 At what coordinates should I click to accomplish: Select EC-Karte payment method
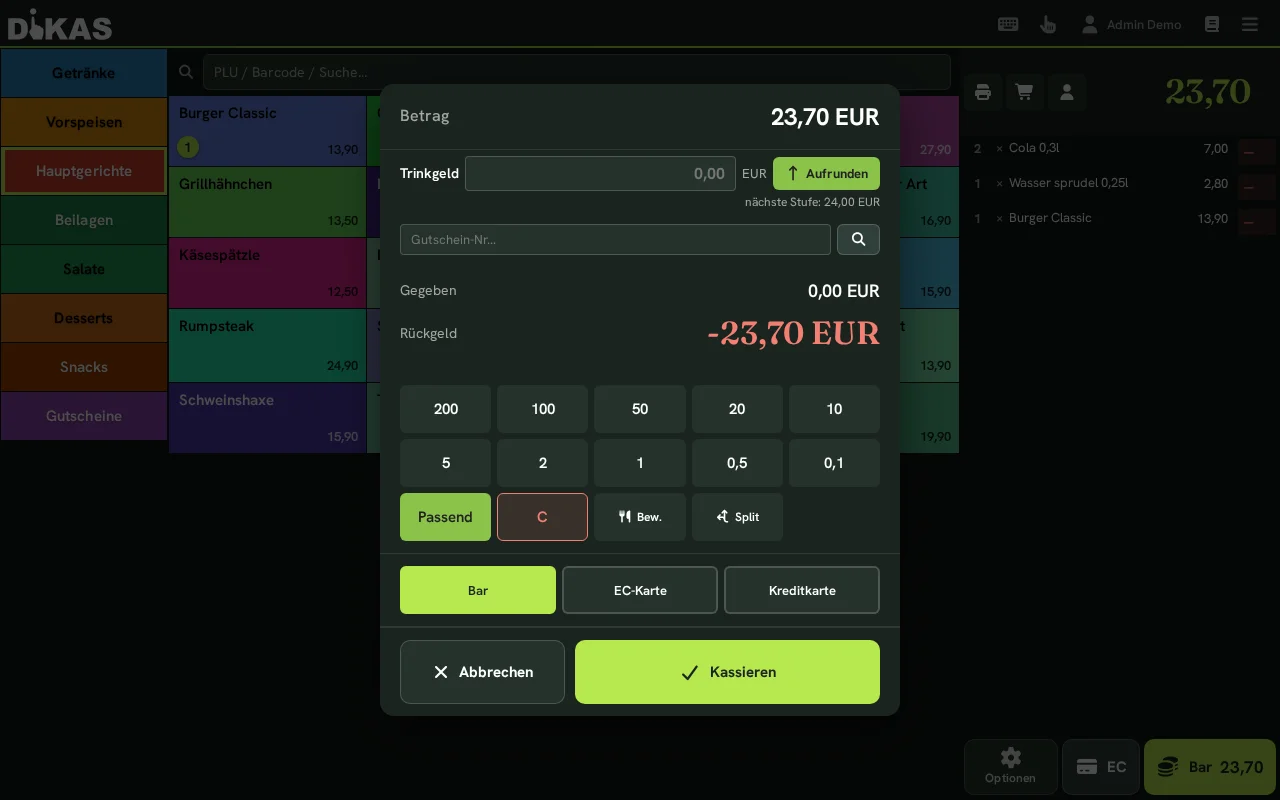[x=640, y=590]
